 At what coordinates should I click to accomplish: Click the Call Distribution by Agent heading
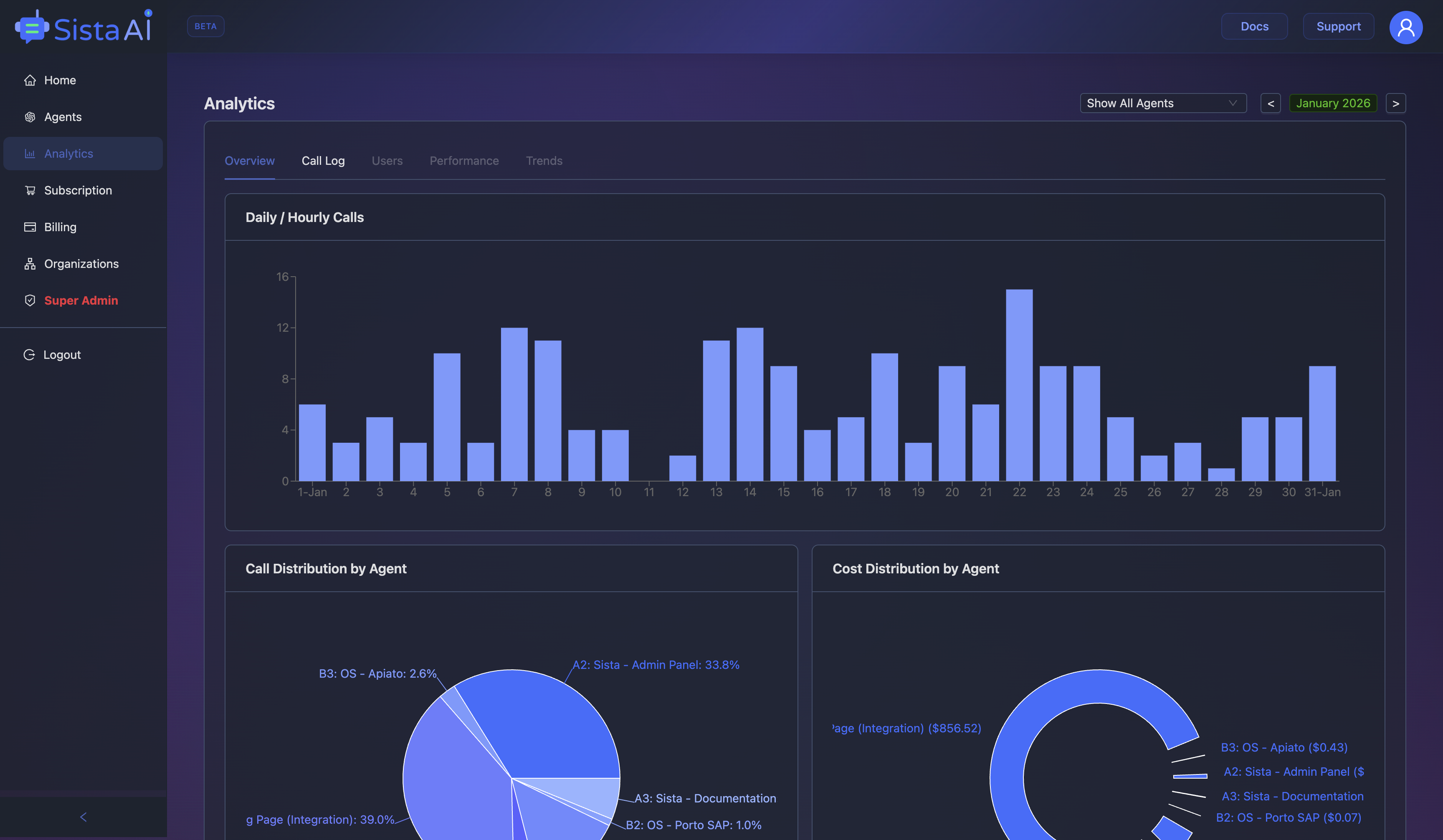click(x=326, y=569)
